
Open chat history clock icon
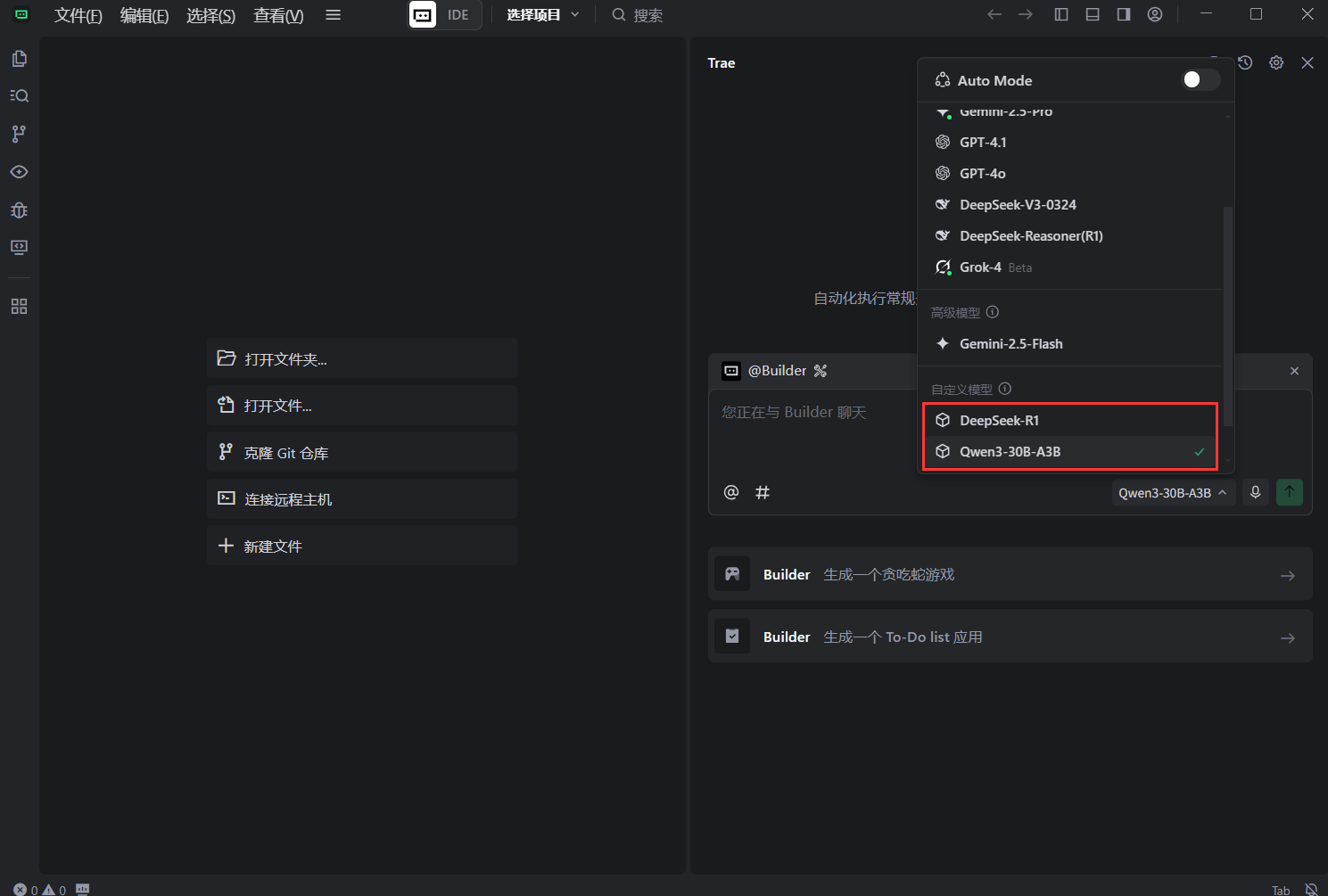[1245, 62]
